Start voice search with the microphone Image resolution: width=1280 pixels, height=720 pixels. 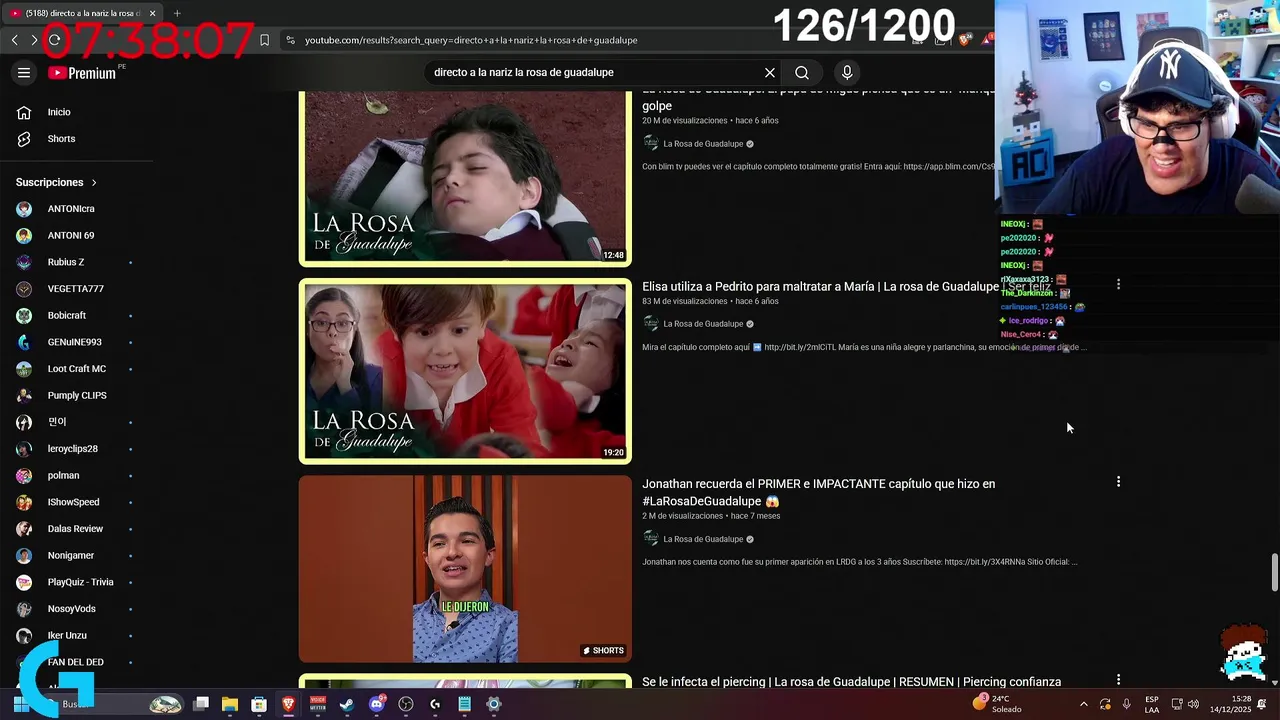click(847, 72)
